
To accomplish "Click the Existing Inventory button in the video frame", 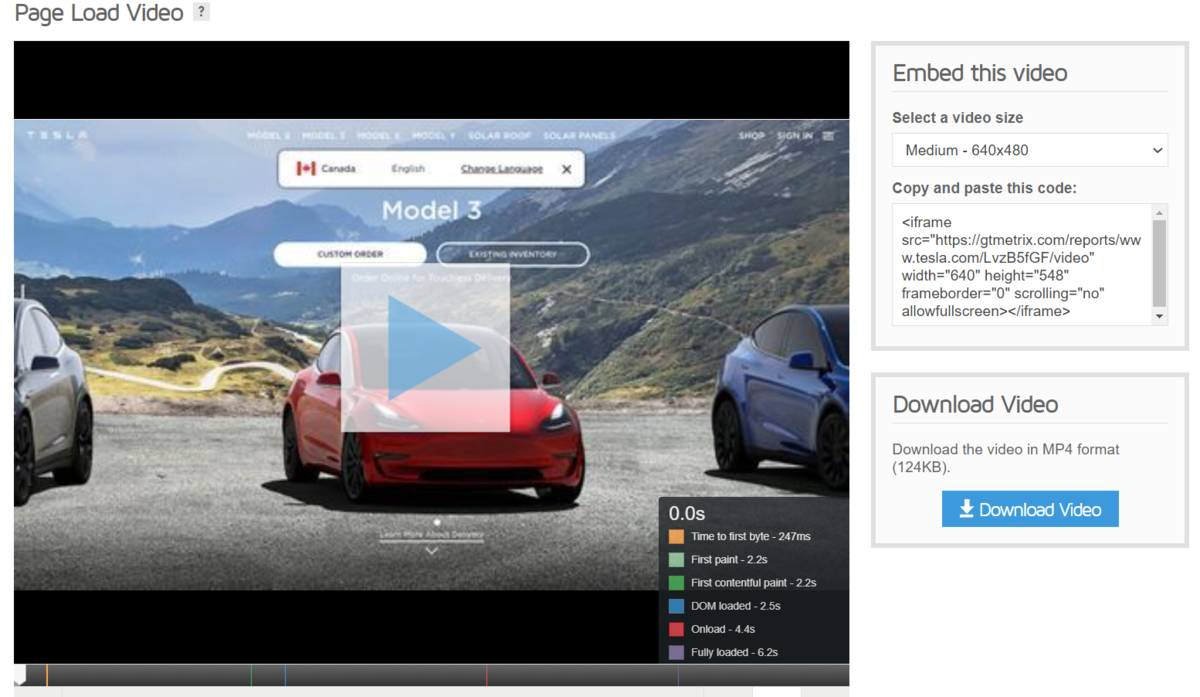I will (x=513, y=254).
